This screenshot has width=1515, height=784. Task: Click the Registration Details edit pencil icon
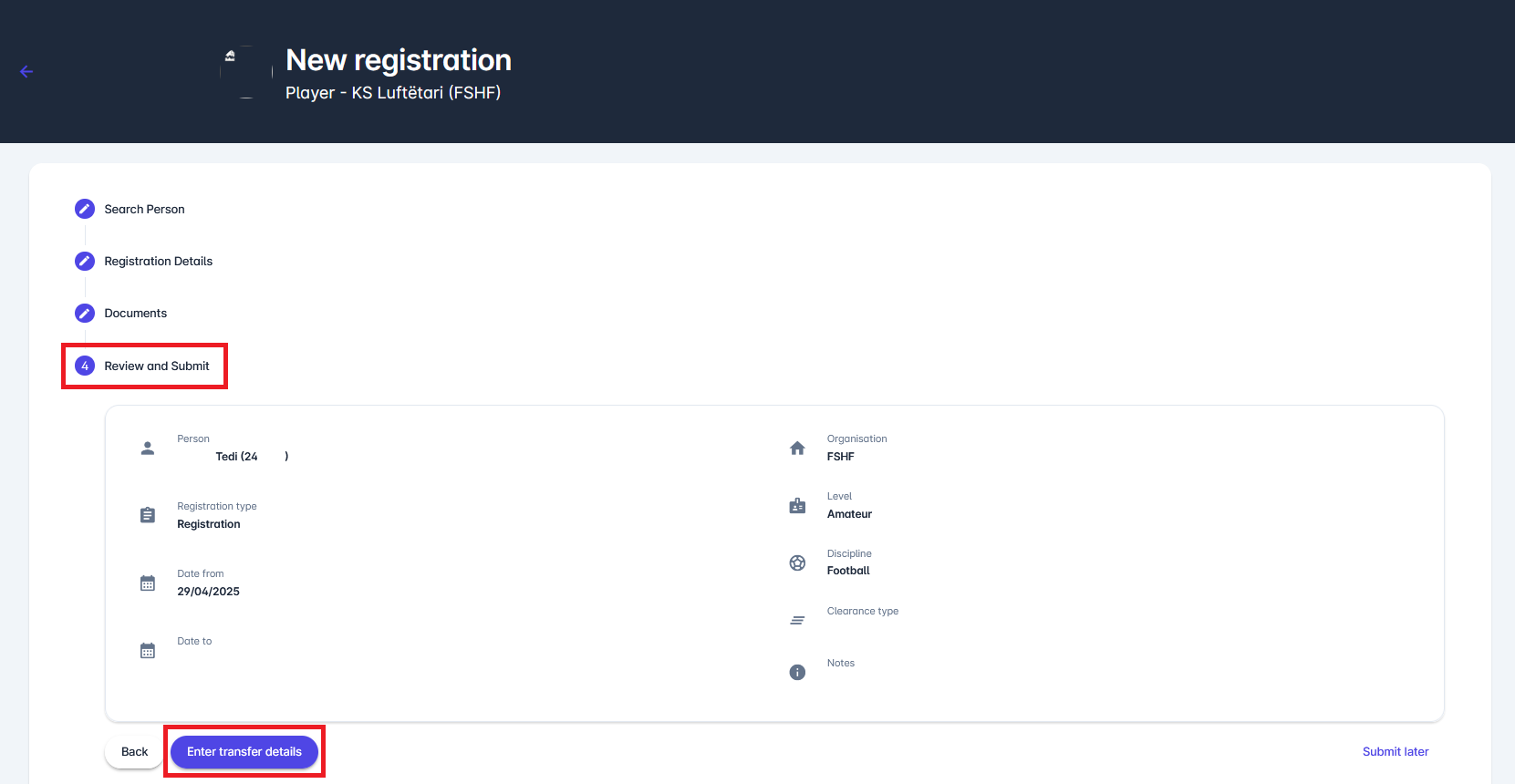[x=85, y=262]
